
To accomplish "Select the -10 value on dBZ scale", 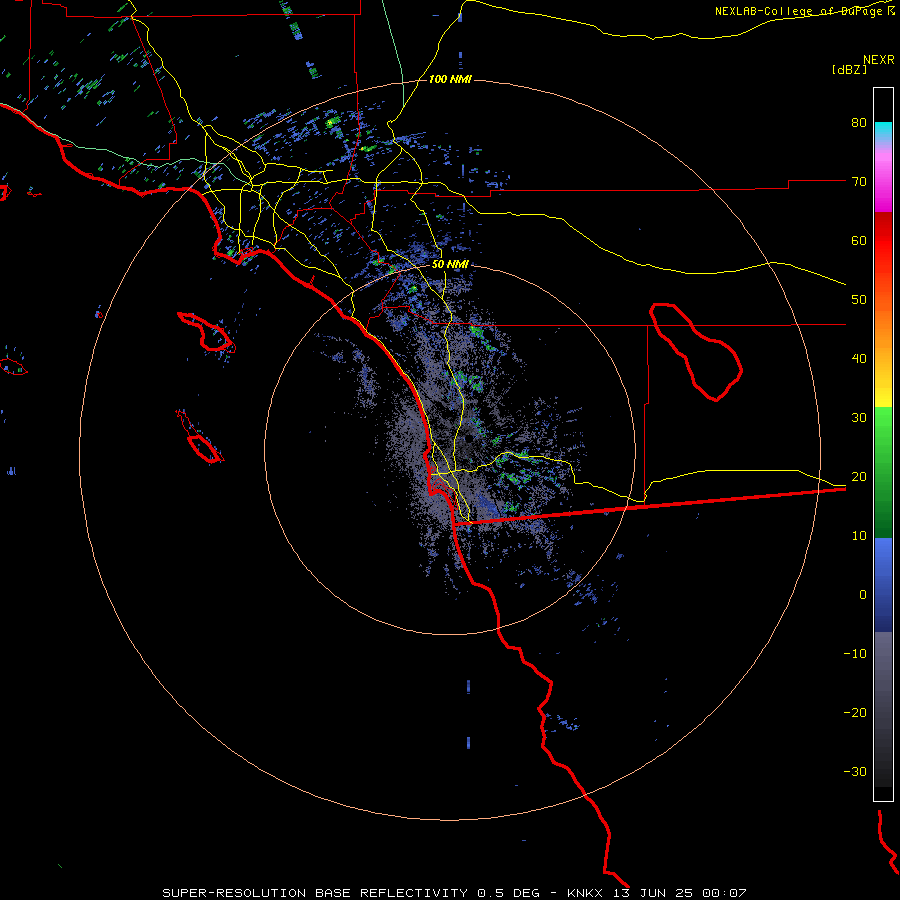I will click(x=855, y=655).
